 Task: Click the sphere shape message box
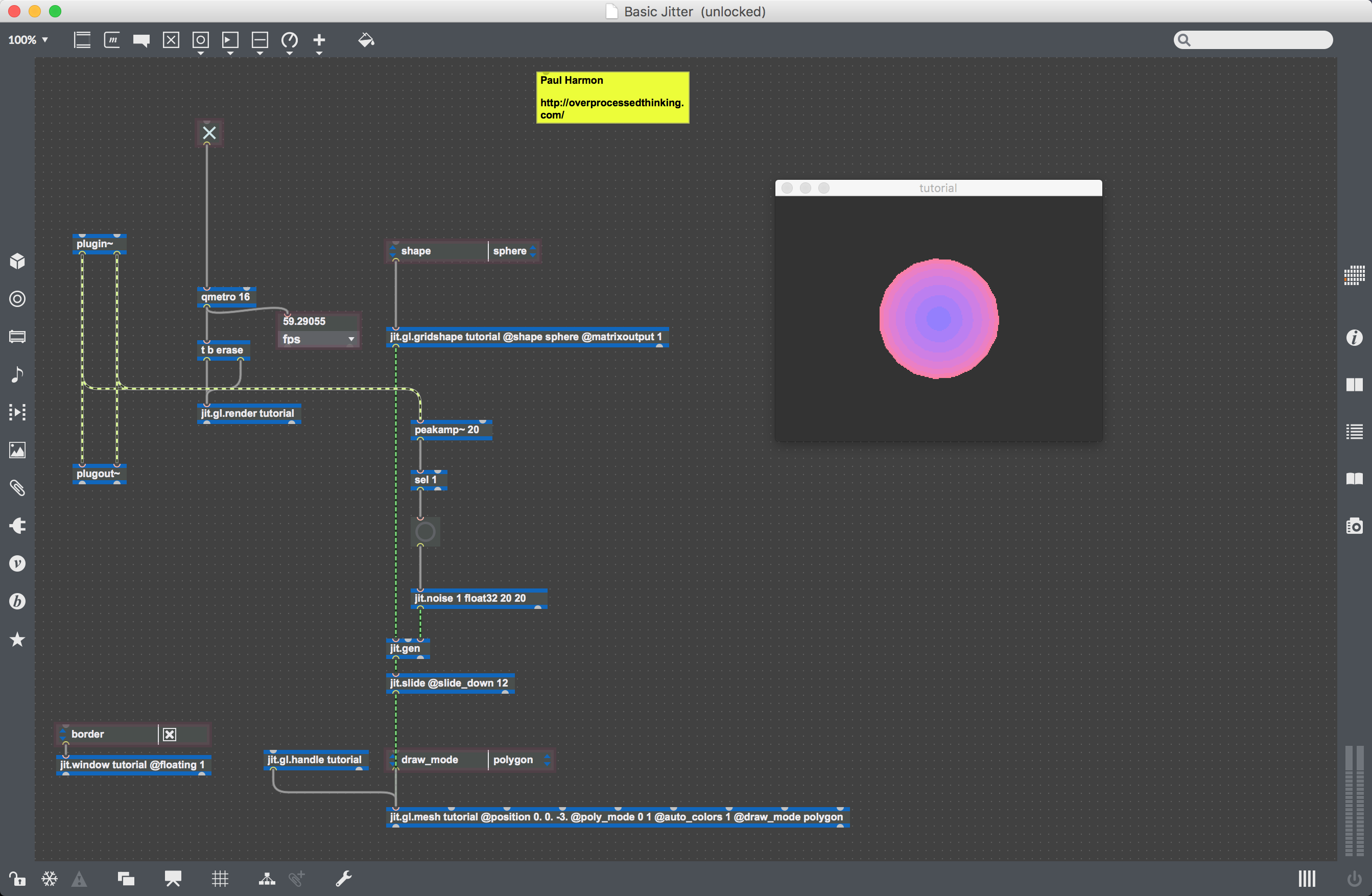tap(510, 250)
